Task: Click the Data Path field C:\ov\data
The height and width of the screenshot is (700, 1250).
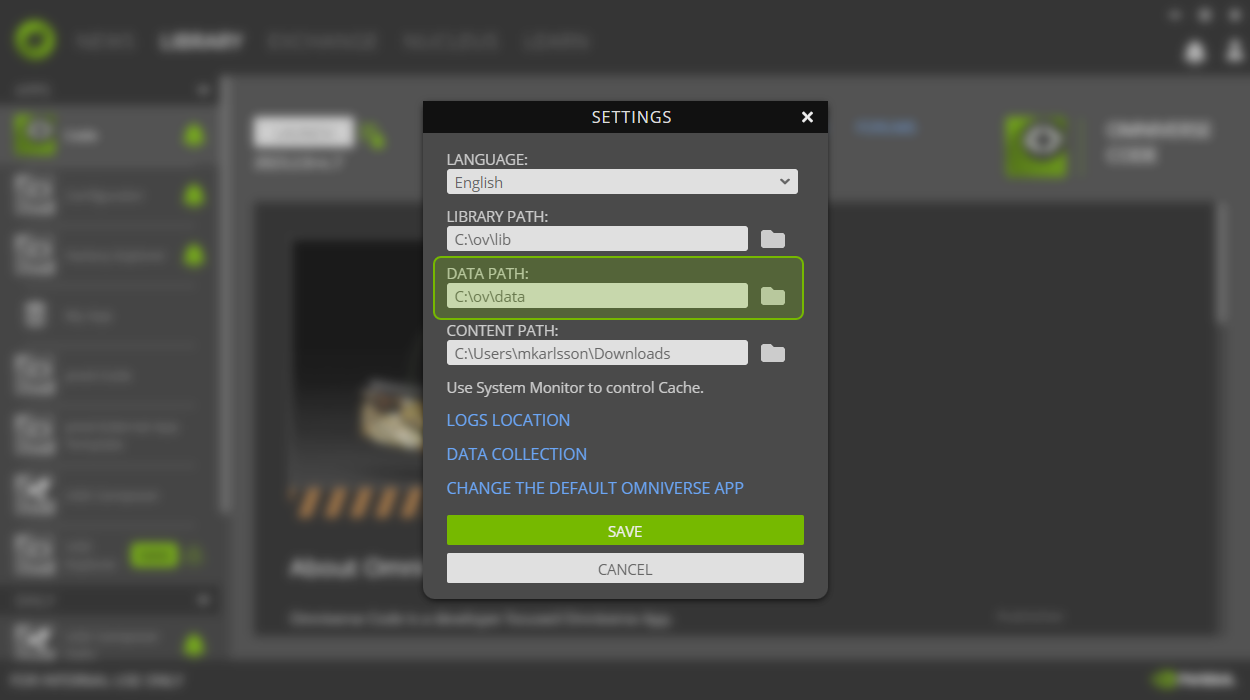Action: click(597, 296)
